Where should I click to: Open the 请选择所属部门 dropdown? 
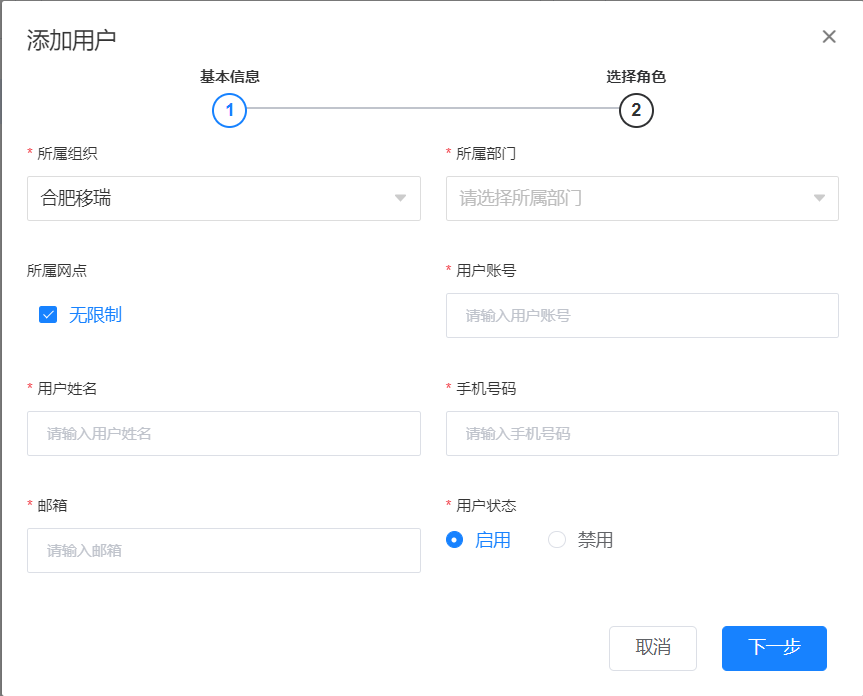point(630,198)
